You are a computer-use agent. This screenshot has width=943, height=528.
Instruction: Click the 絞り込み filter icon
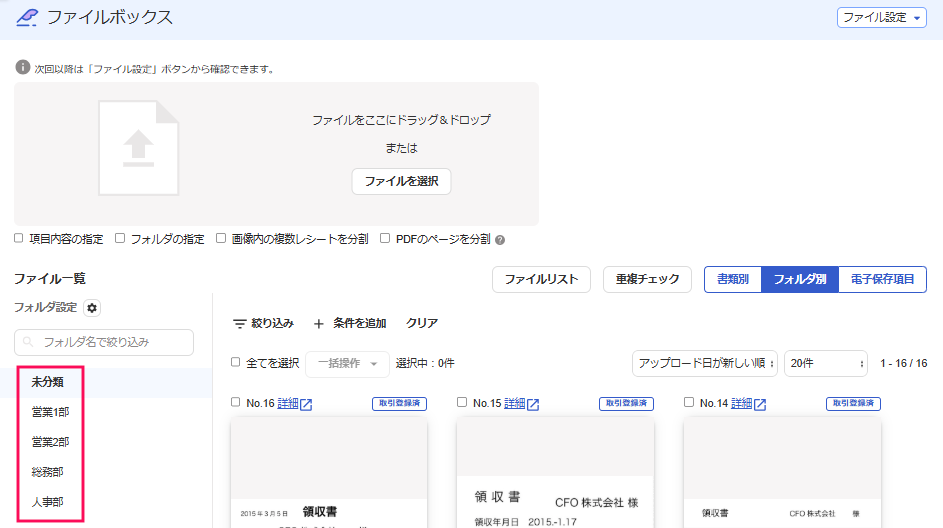(239, 324)
